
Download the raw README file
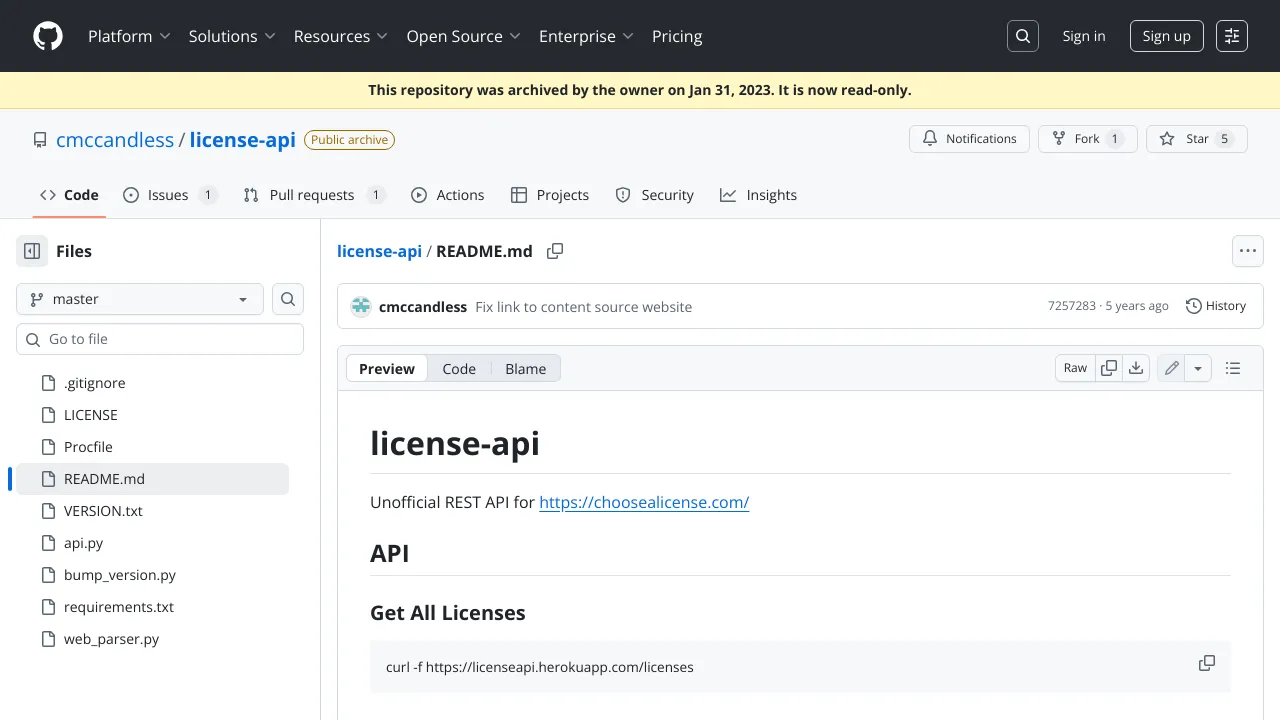(1136, 368)
